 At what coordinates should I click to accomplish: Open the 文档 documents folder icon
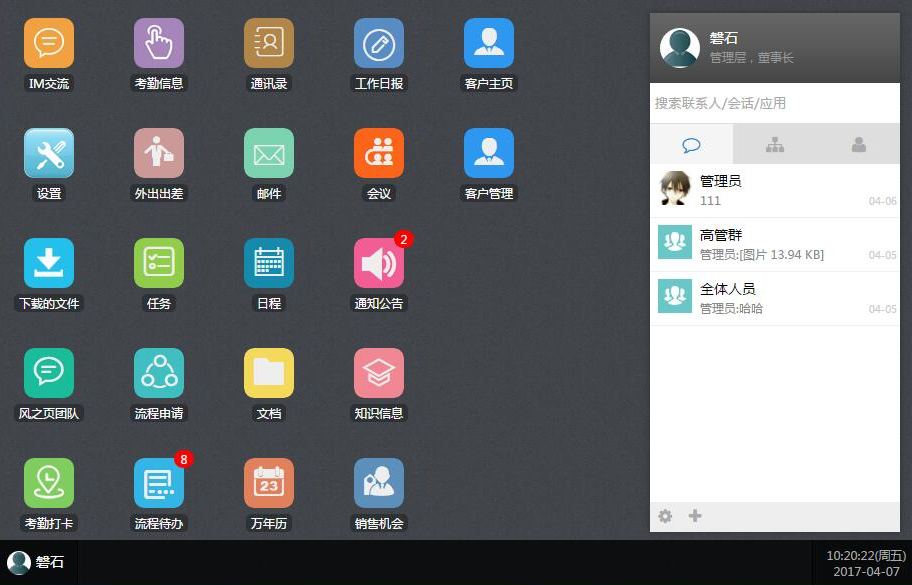pyautogui.click(x=269, y=373)
